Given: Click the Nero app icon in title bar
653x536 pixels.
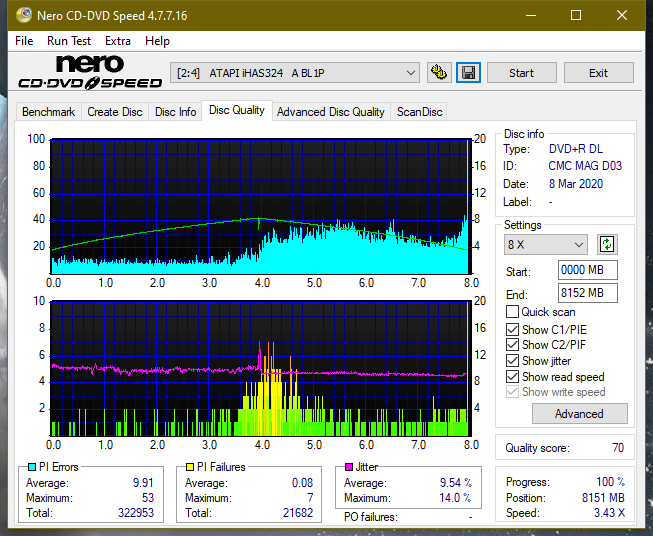Looking at the screenshot, I should pos(23,15).
